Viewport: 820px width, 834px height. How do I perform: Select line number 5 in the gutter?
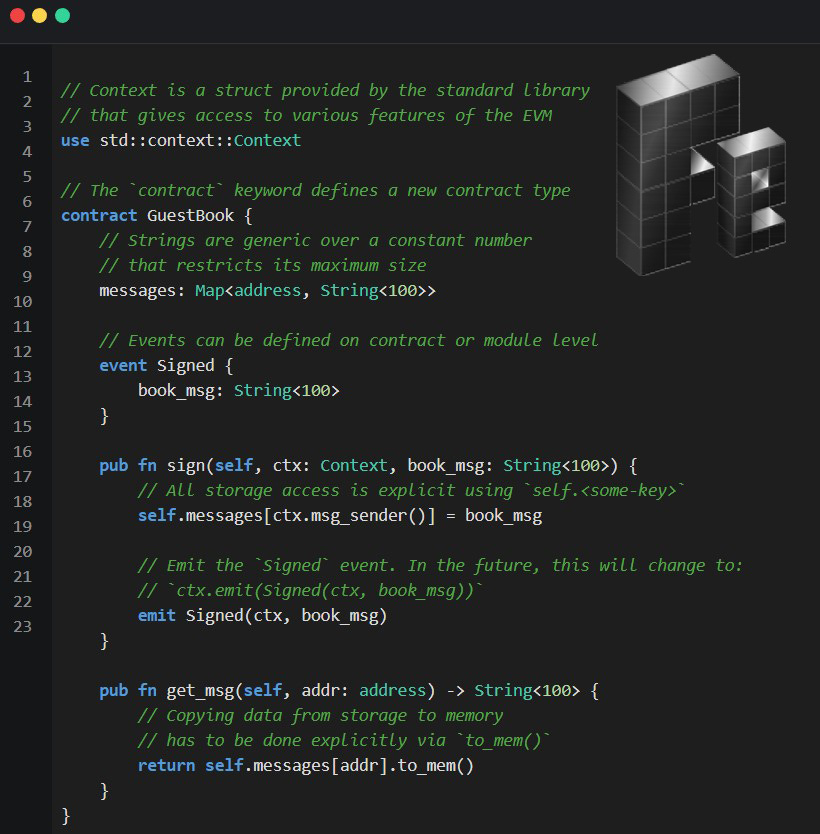tap(27, 177)
